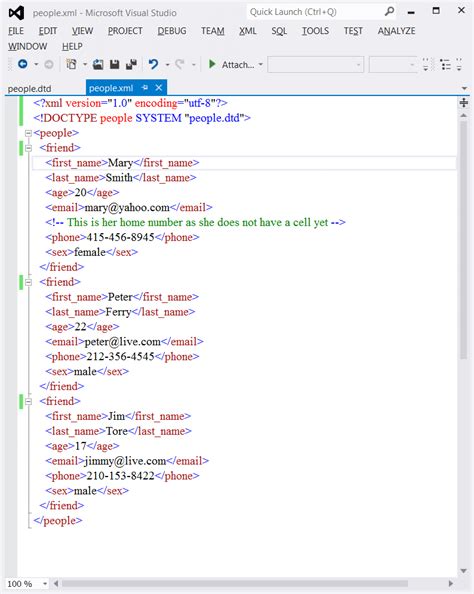The height and width of the screenshot is (594, 474).
Task: Click the search magnifier in Quick Launch
Action: [x=389, y=12]
